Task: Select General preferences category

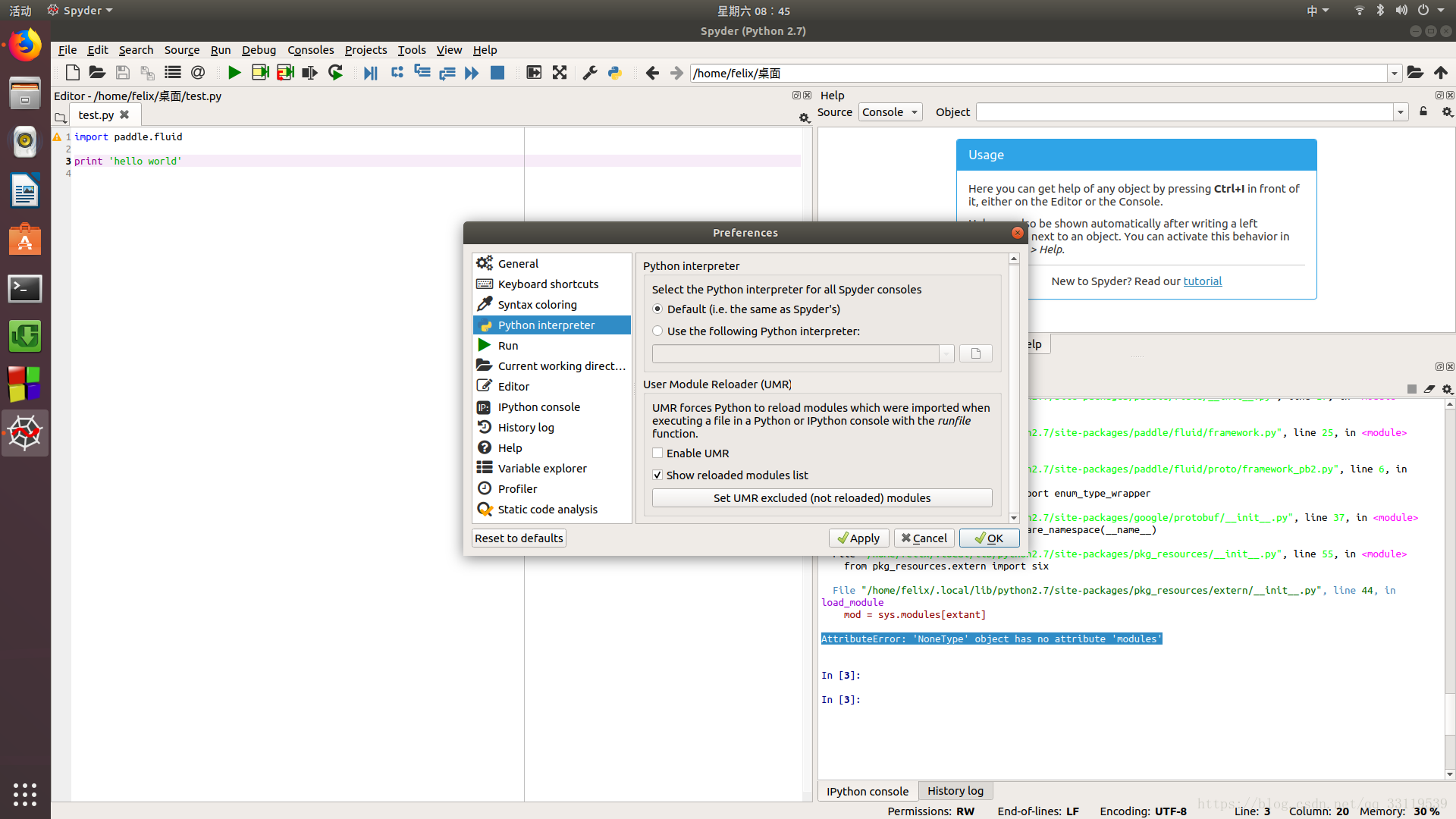Action: [x=551, y=264]
